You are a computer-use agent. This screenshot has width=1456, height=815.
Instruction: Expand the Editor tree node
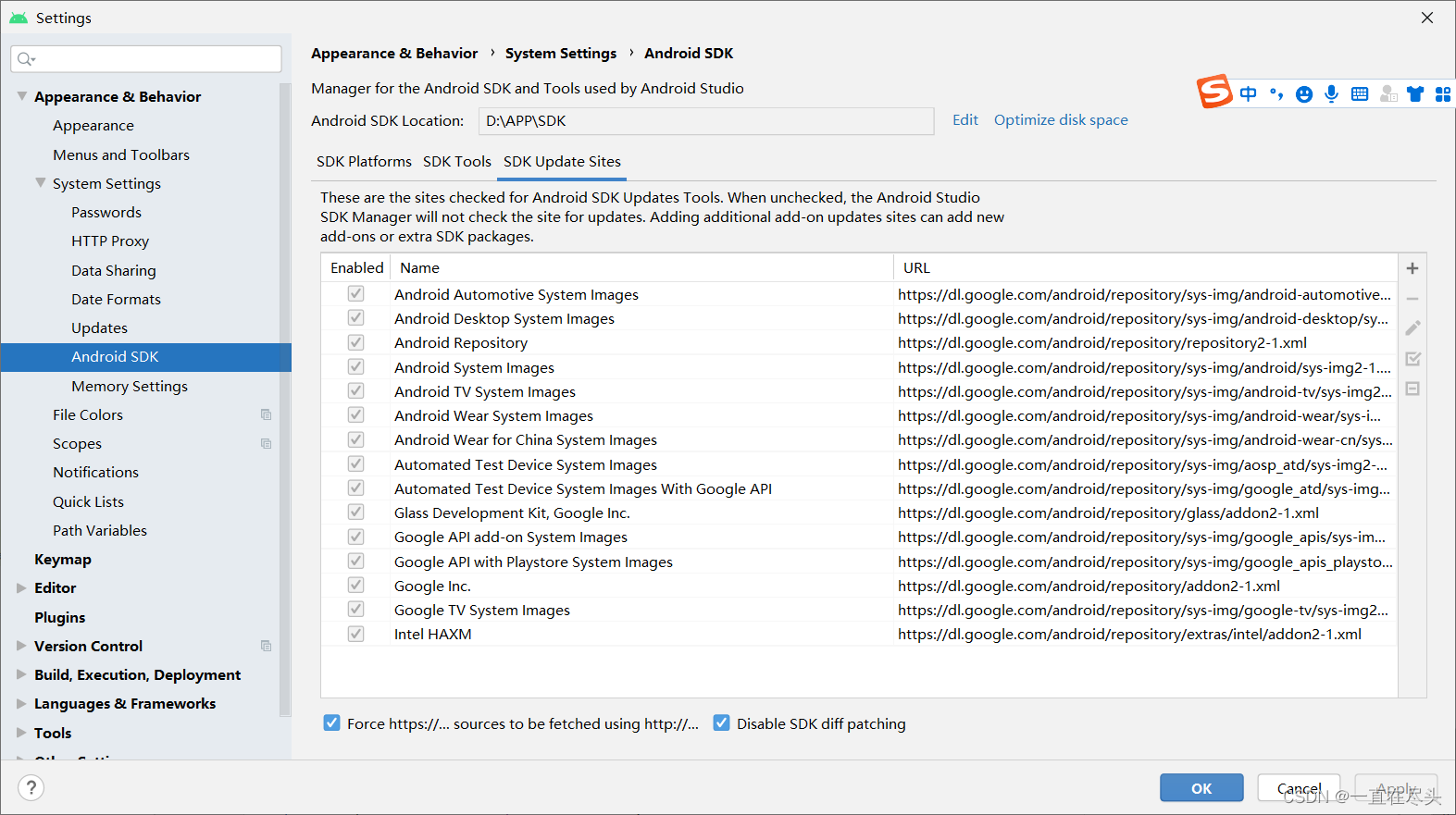(21, 587)
